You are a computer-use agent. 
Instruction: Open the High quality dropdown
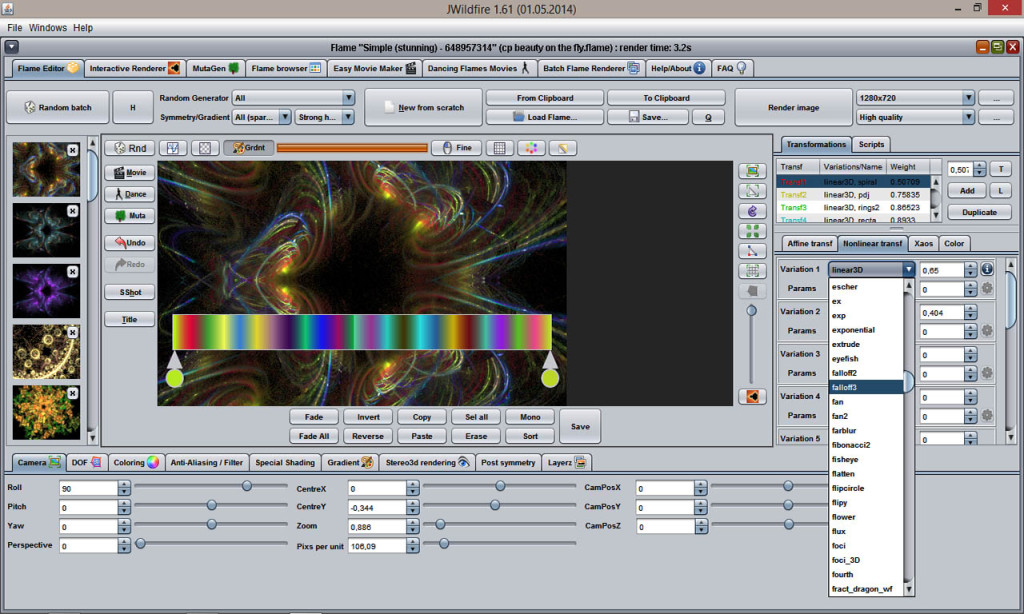968,117
